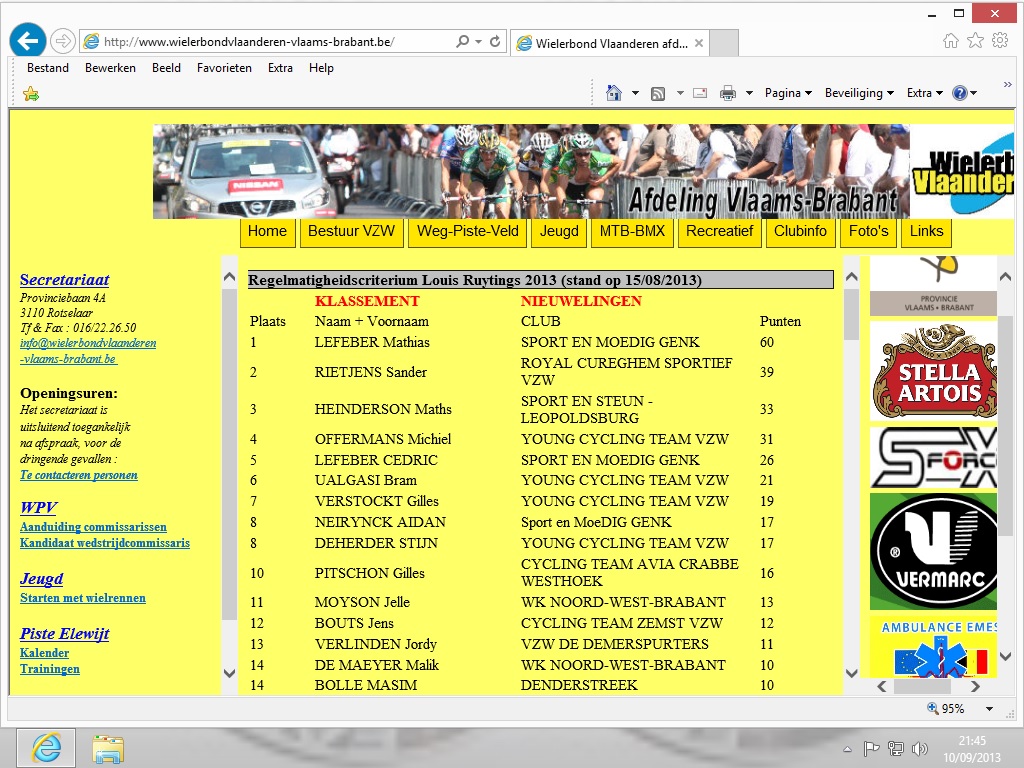The width and height of the screenshot is (1024, 768).
Task: Open the browser Home icon at top right
Action: pyautogui.click(x=951, y=41)
